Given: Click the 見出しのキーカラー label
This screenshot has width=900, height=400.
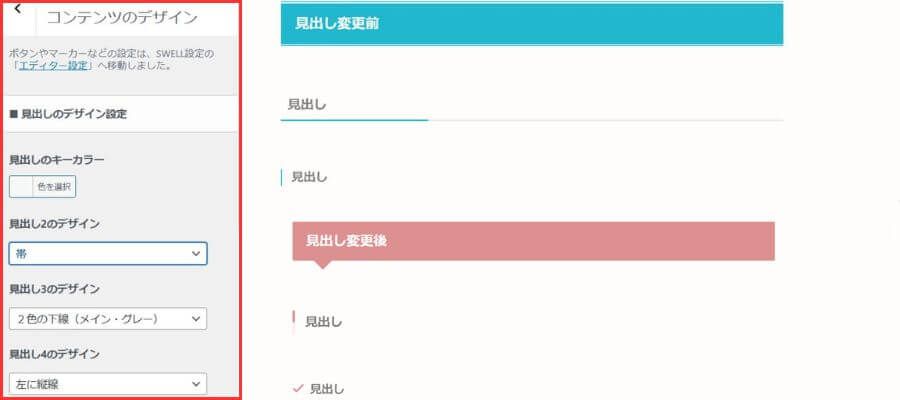Looking at the screenshot, I should point(56,160).
